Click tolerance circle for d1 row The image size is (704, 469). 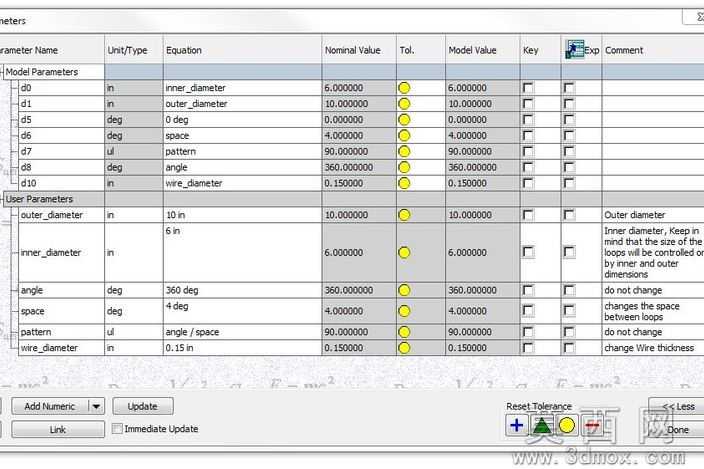(404, 104)
